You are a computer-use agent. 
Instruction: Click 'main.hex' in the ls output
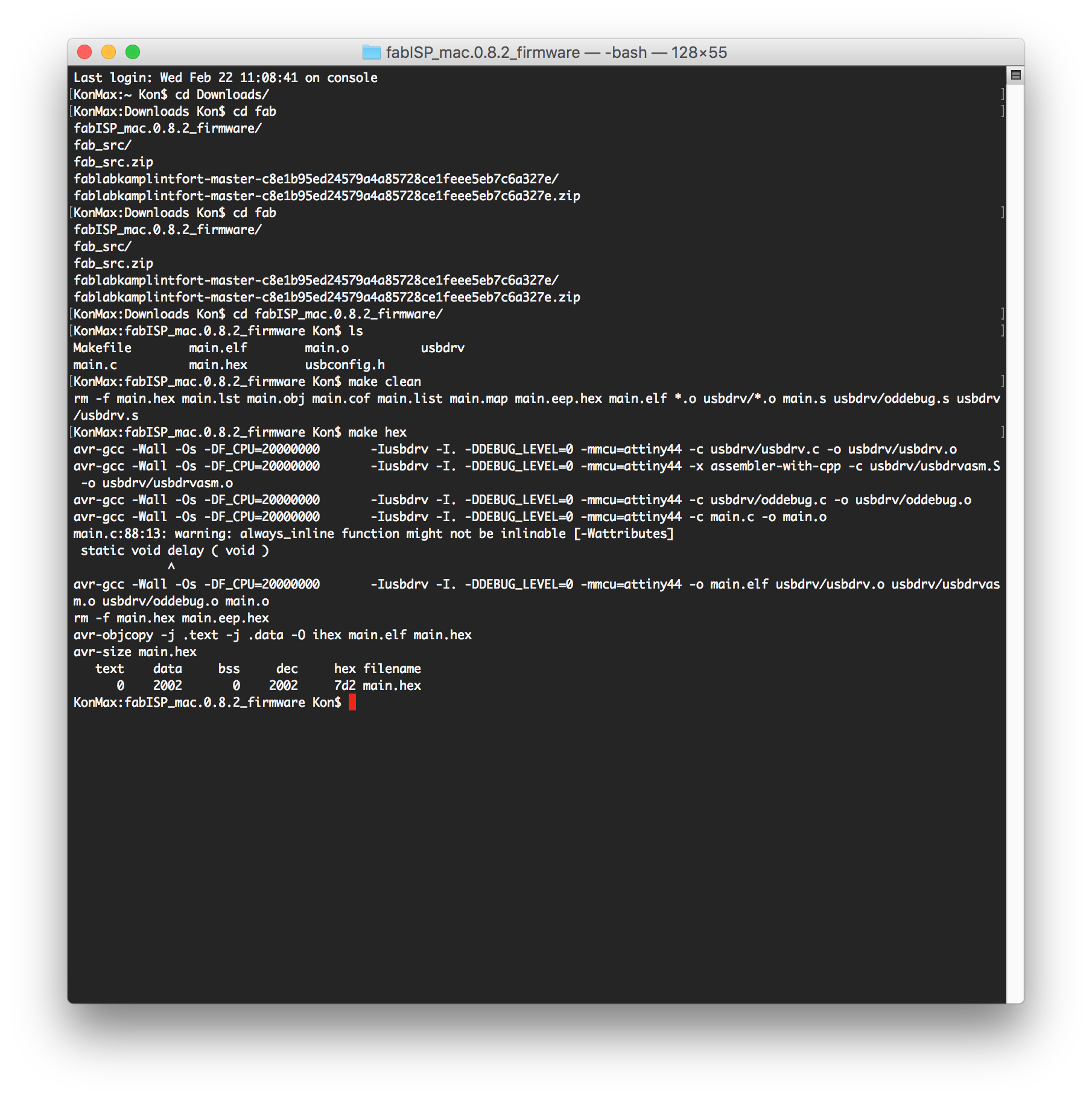[218, 365]
